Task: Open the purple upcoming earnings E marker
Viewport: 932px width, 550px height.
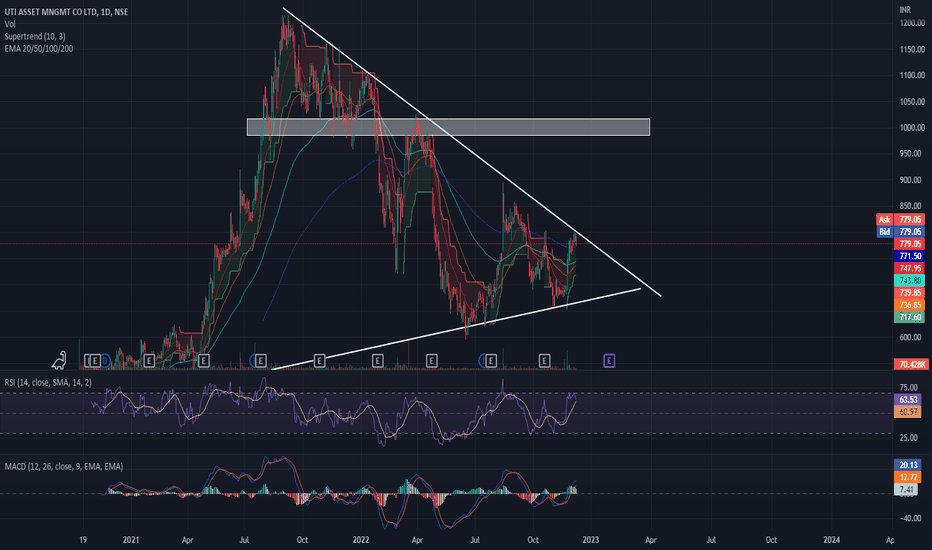Action: (x=609, y=360)
